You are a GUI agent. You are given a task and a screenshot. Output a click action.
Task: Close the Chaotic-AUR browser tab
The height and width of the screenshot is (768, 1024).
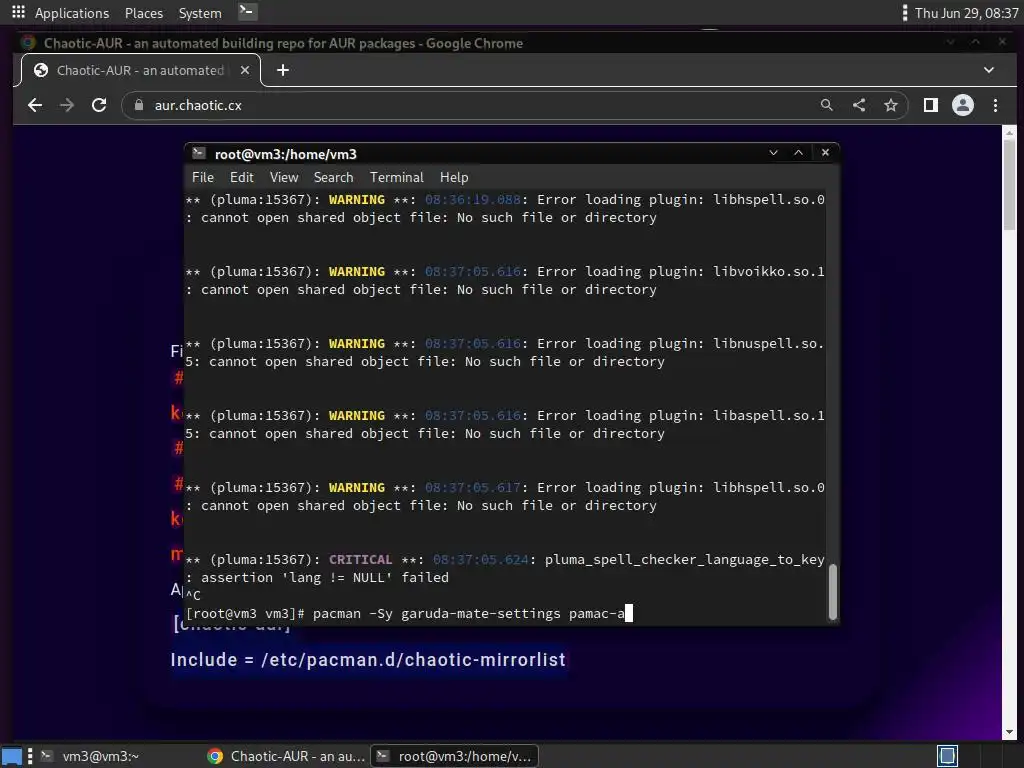[x=245, y=70]
